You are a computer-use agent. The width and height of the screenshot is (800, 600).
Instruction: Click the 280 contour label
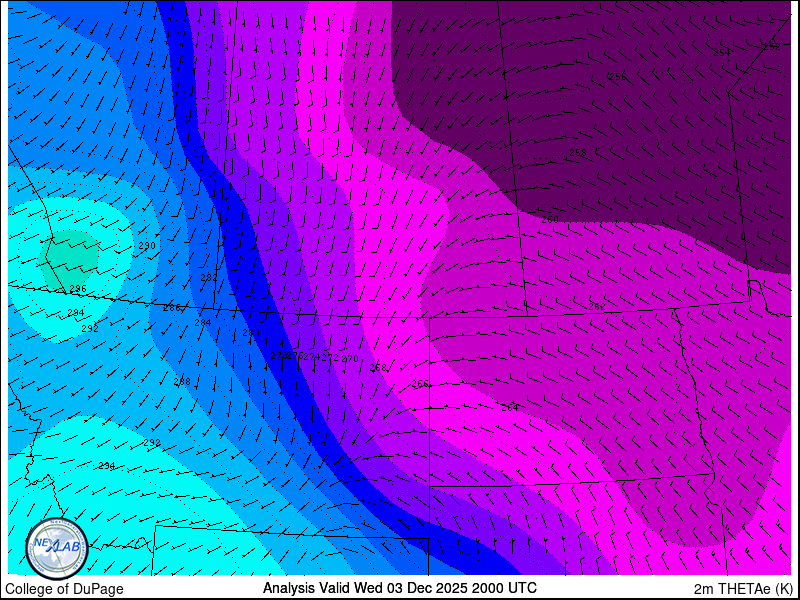(251, 333)
